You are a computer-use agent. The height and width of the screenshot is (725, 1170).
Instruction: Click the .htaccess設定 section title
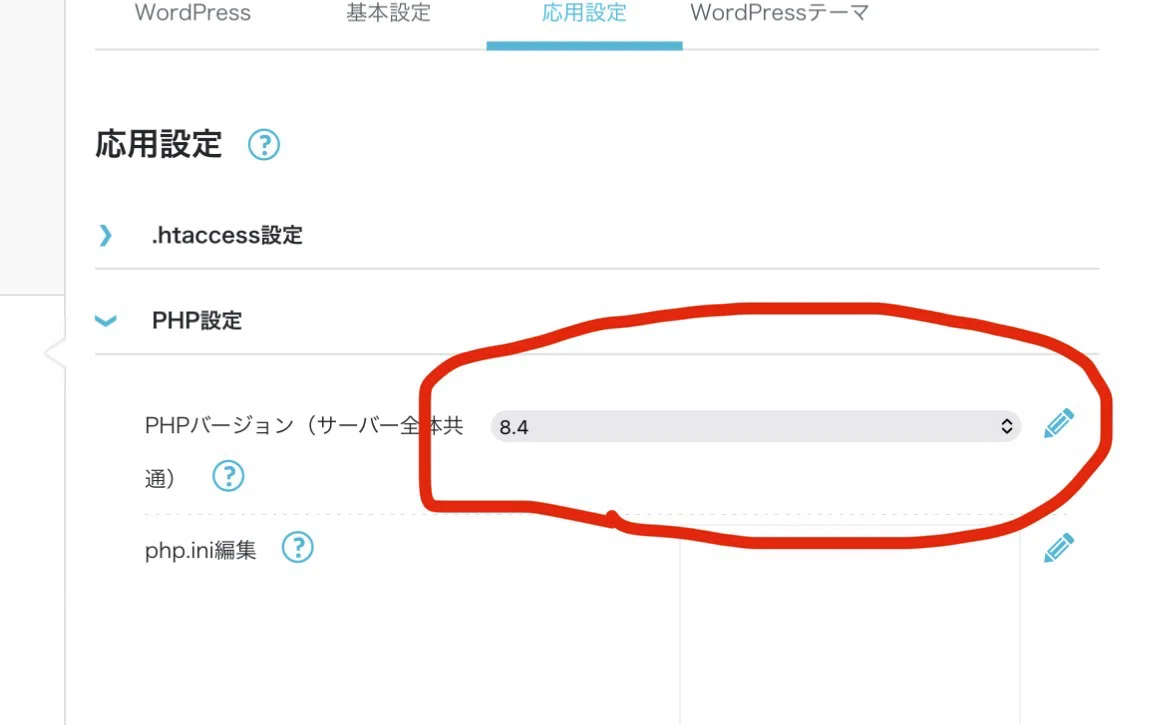pyautogui.click(x=227, y=235)
